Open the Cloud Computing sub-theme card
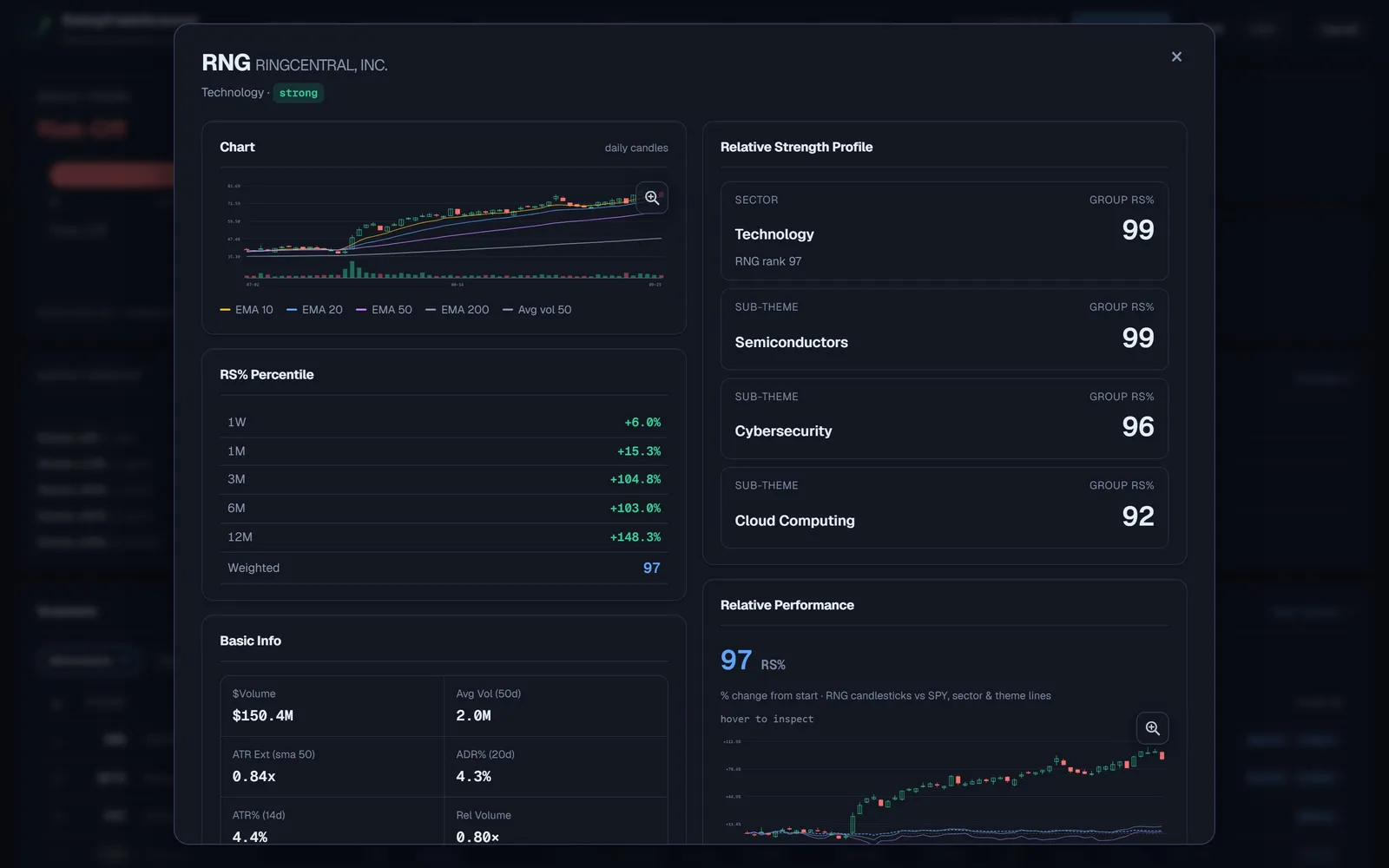The height and width of the screenshot is (868, 1389). click(x=944, y=508)
